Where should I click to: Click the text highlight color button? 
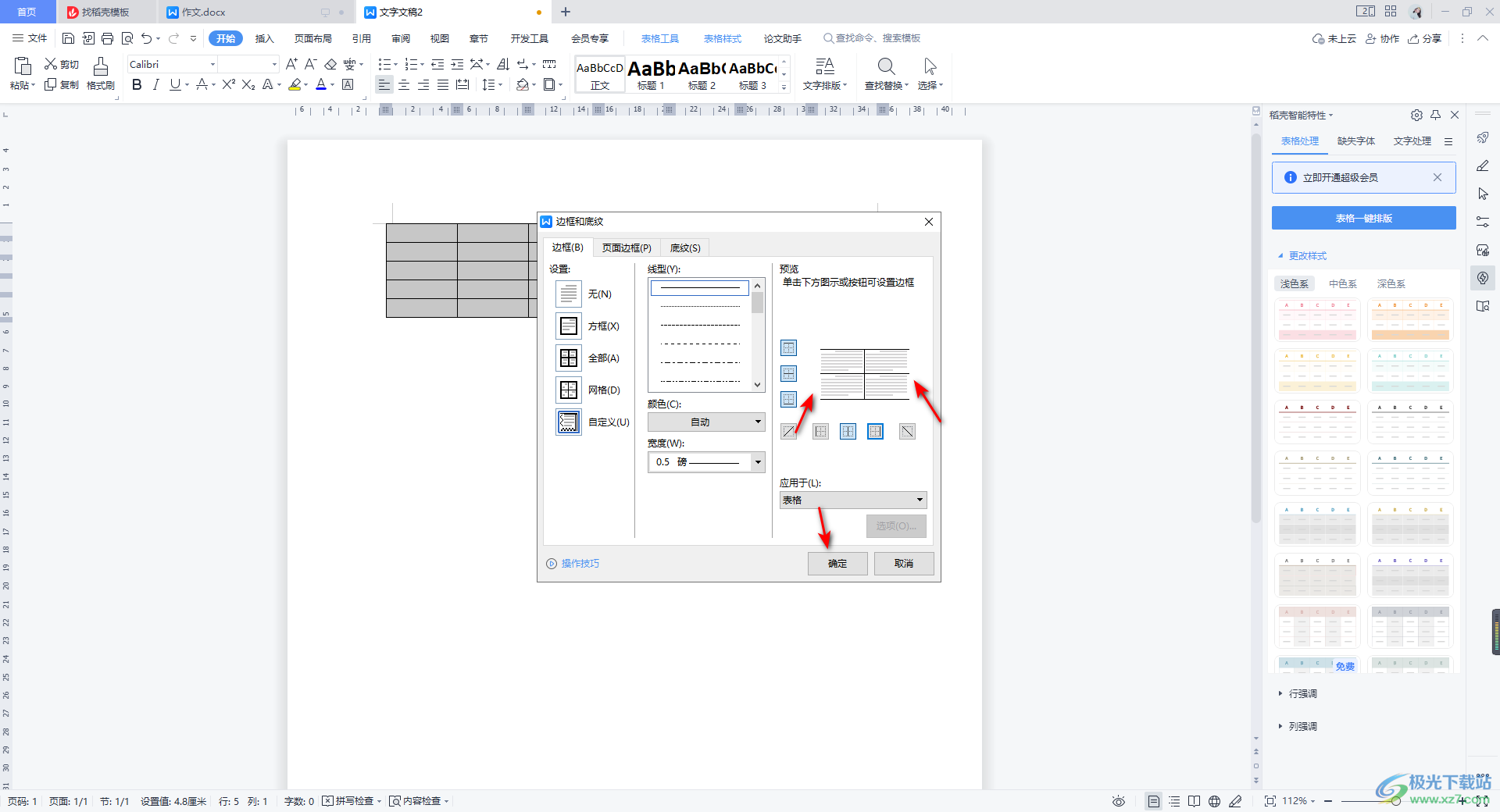295,85
